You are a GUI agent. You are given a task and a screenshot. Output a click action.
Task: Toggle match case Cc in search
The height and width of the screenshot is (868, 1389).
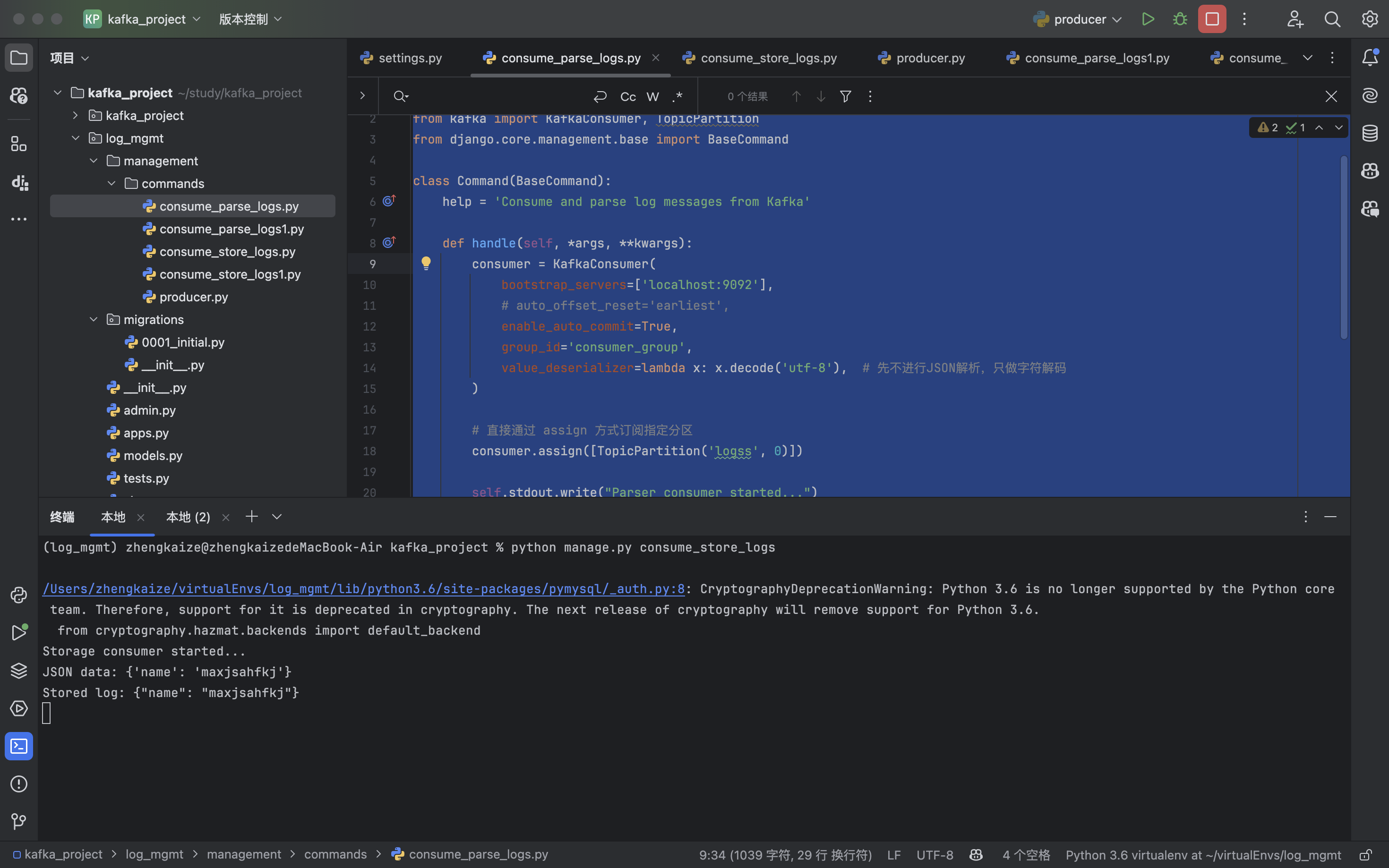click(x=627, y=96)
